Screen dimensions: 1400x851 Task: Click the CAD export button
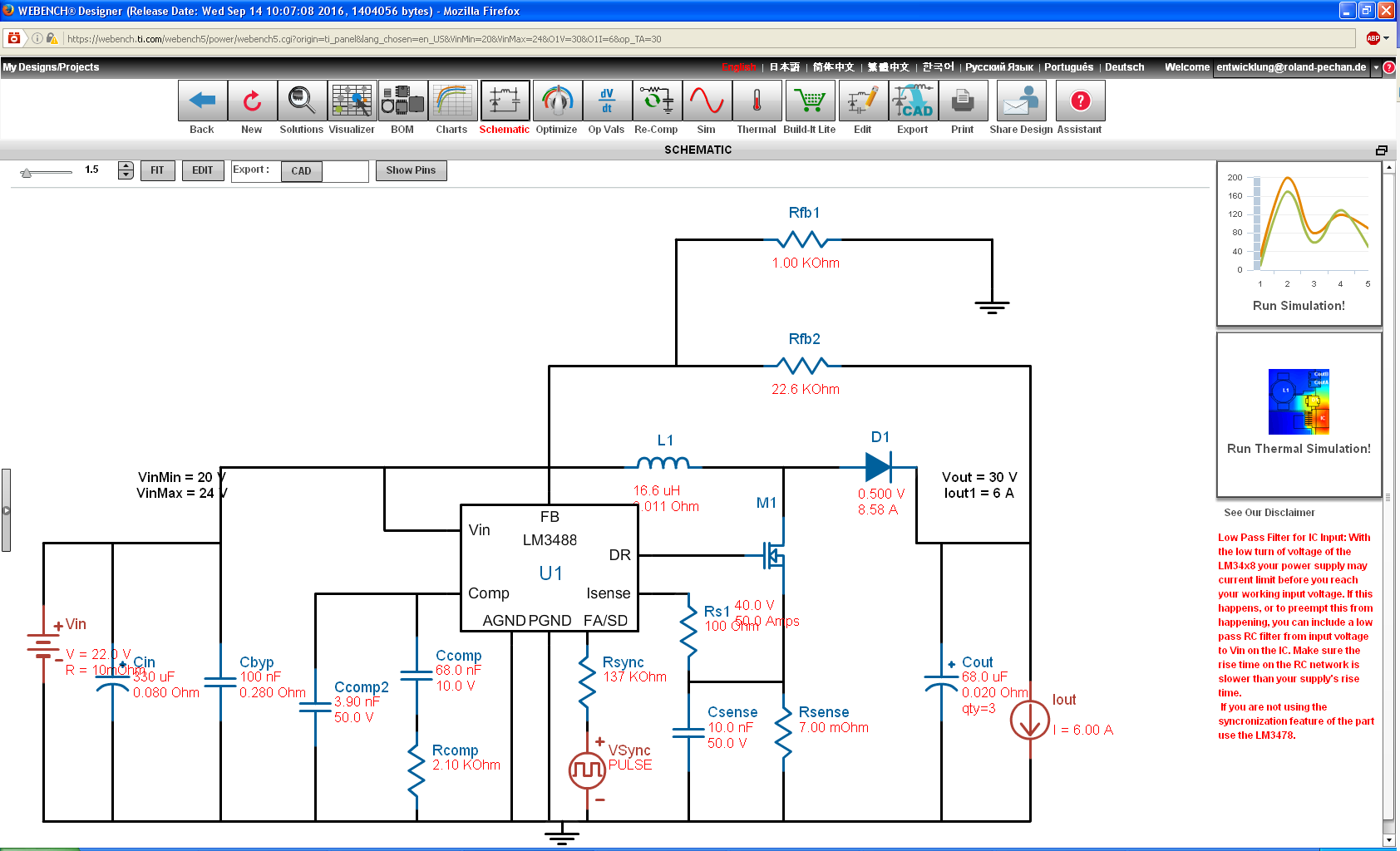point(301,171)
